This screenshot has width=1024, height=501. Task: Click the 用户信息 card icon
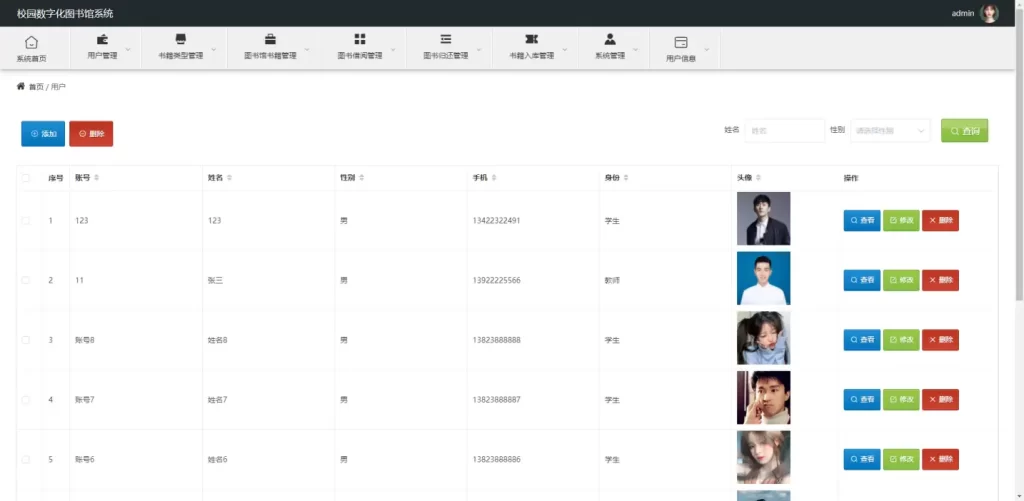coord(681,42)
